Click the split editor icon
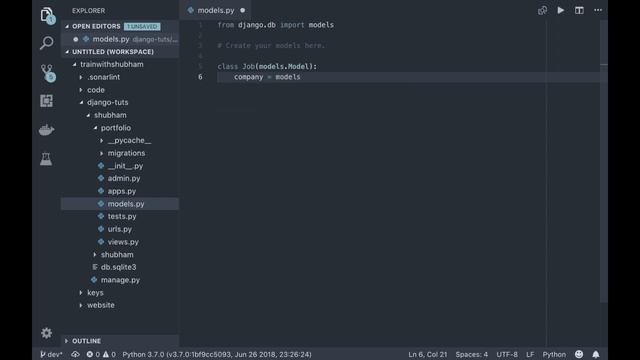 click(579, 10)
